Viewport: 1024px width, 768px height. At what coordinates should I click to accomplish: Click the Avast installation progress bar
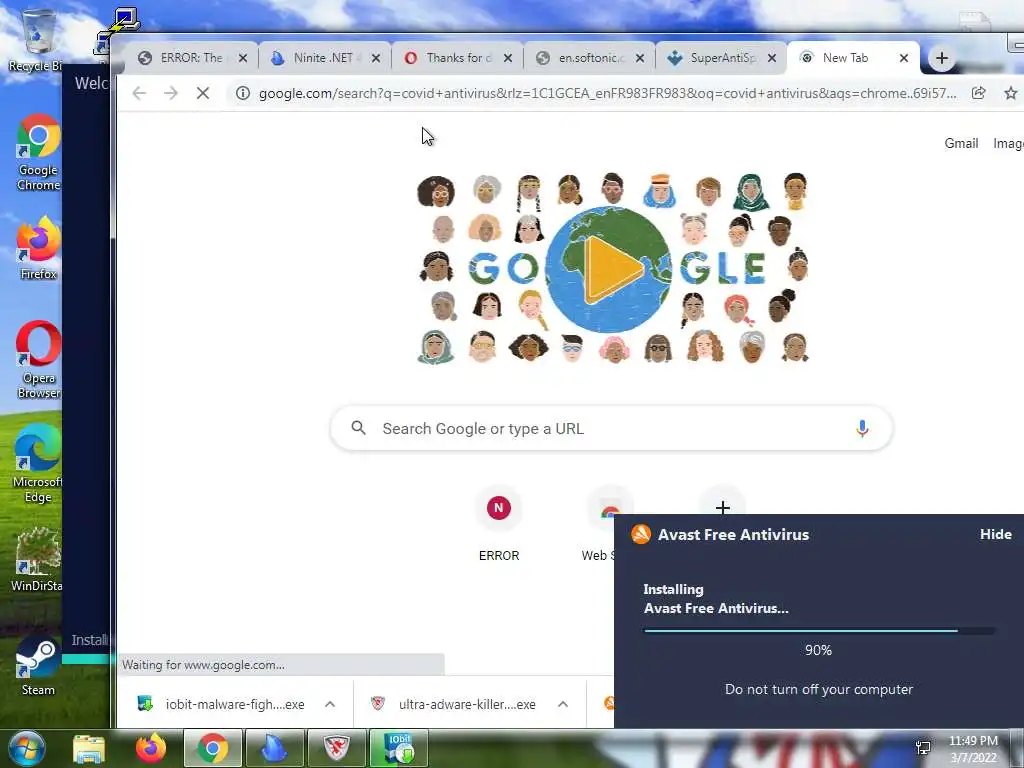point(819,631)
